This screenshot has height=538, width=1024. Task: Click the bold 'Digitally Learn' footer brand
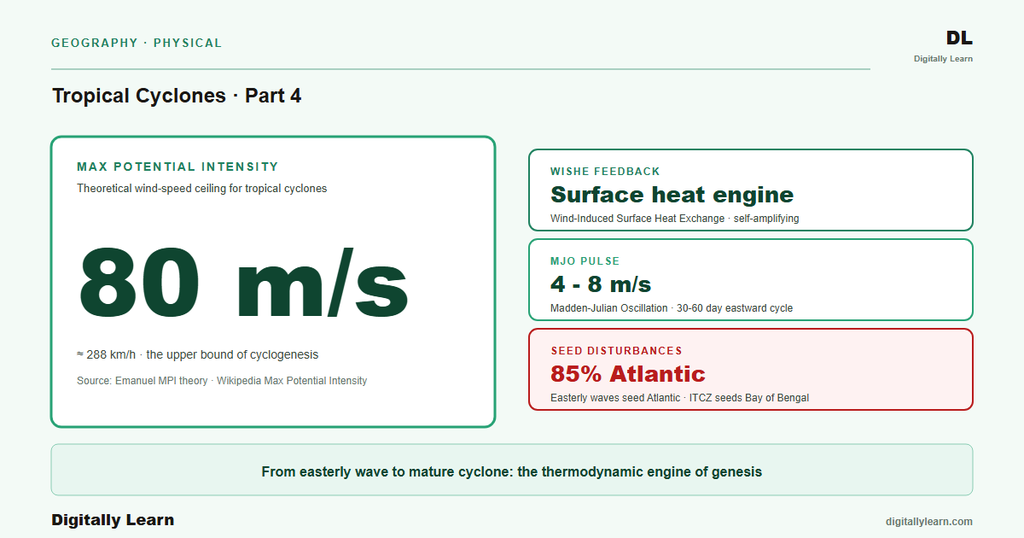[x=113, y=520]
